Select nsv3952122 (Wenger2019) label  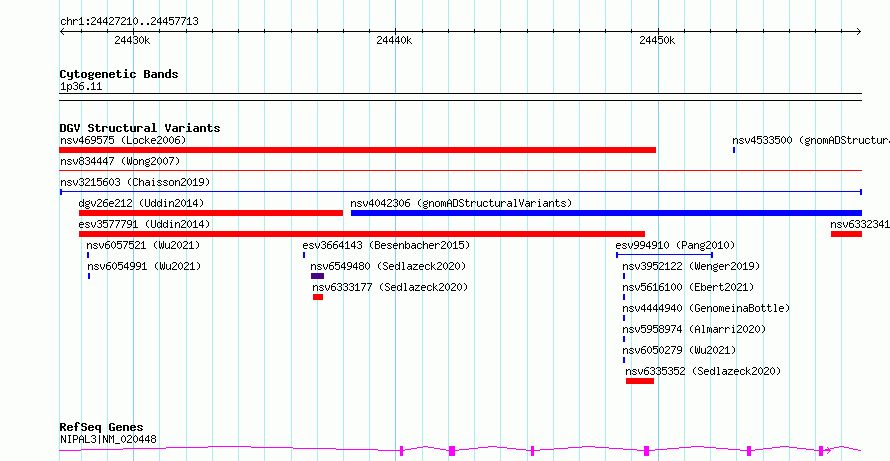coord(691,266)
